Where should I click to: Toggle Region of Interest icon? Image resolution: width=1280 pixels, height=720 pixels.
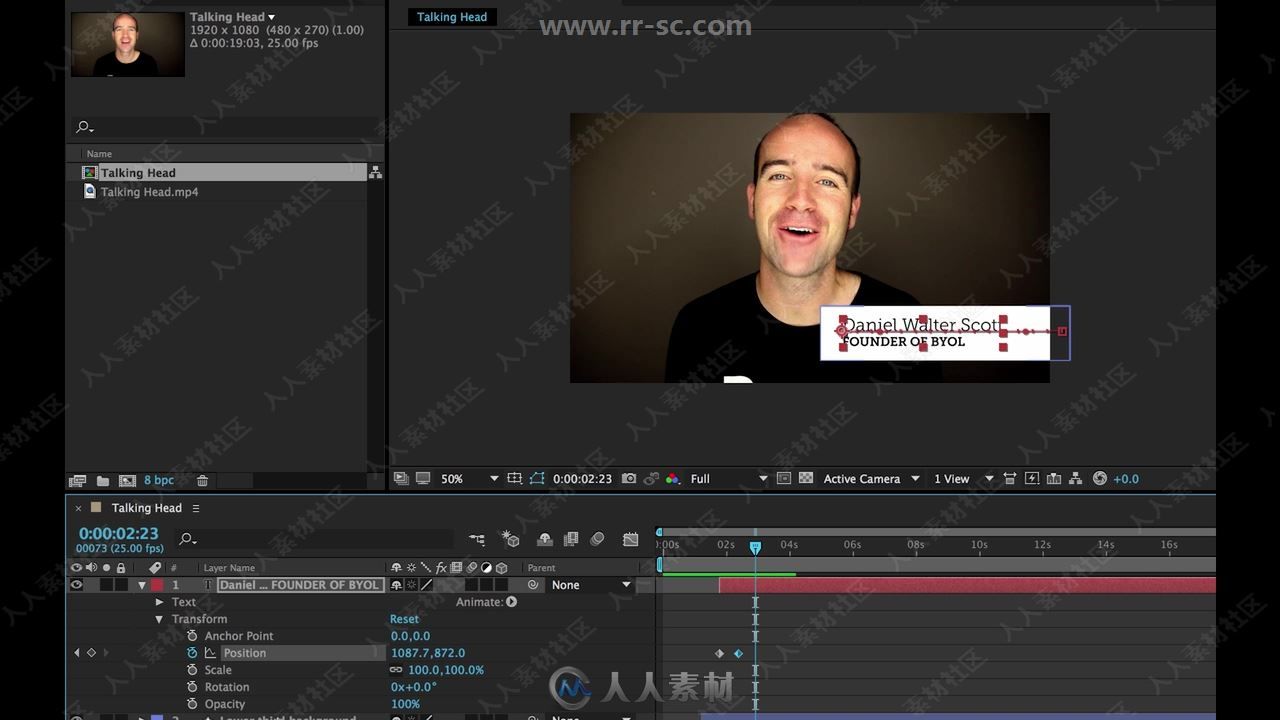pyautogui.click(x=784, y=479)
